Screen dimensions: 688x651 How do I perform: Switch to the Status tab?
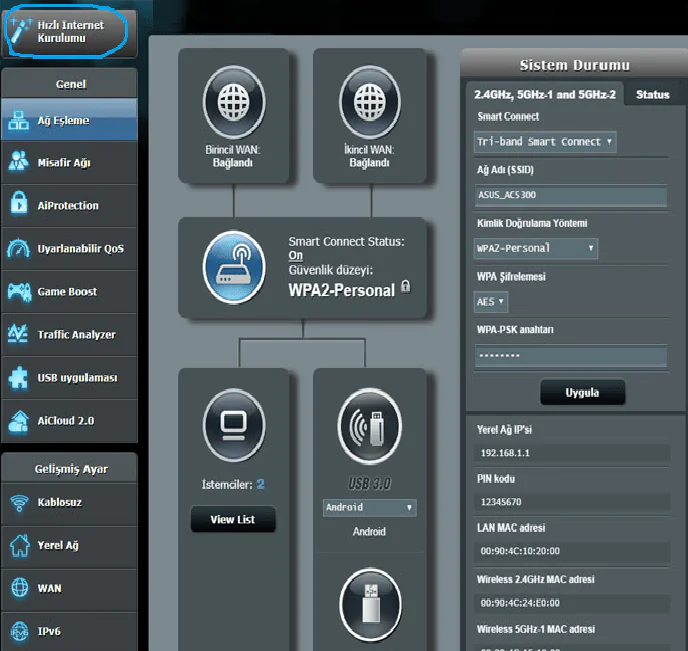tap(652, 95)
